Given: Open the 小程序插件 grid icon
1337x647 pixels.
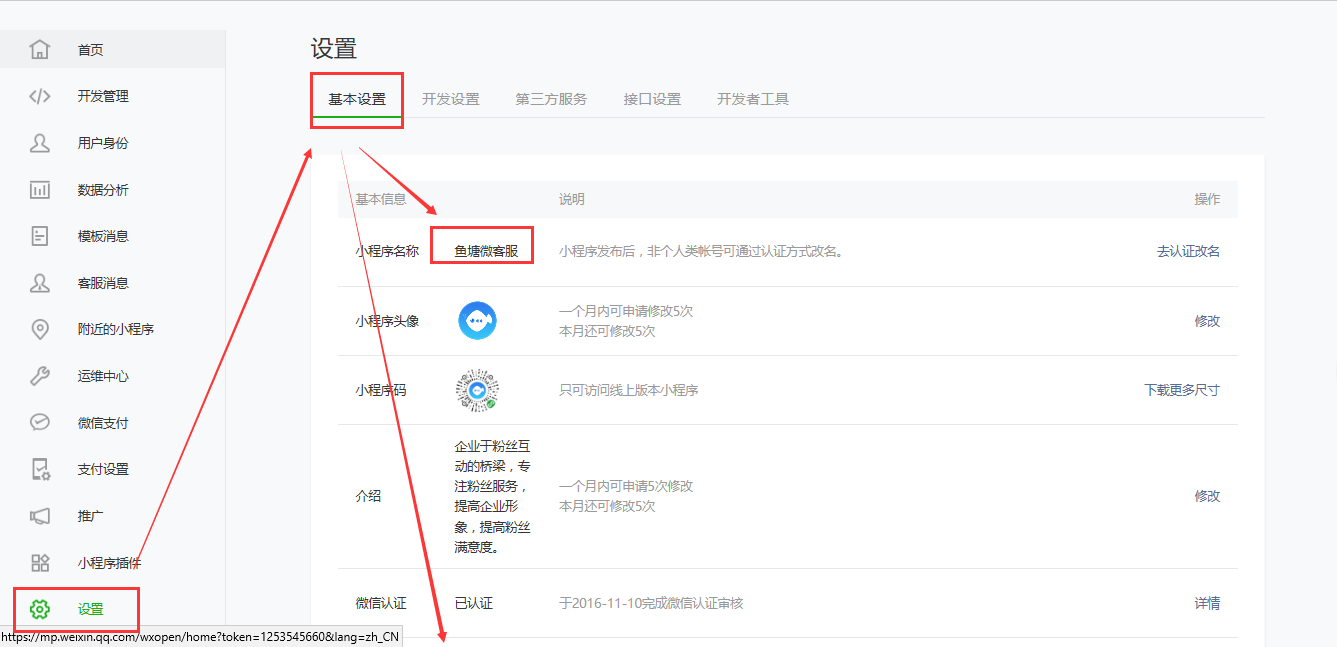Looking at the screenshot, I should tap(40, 563).
